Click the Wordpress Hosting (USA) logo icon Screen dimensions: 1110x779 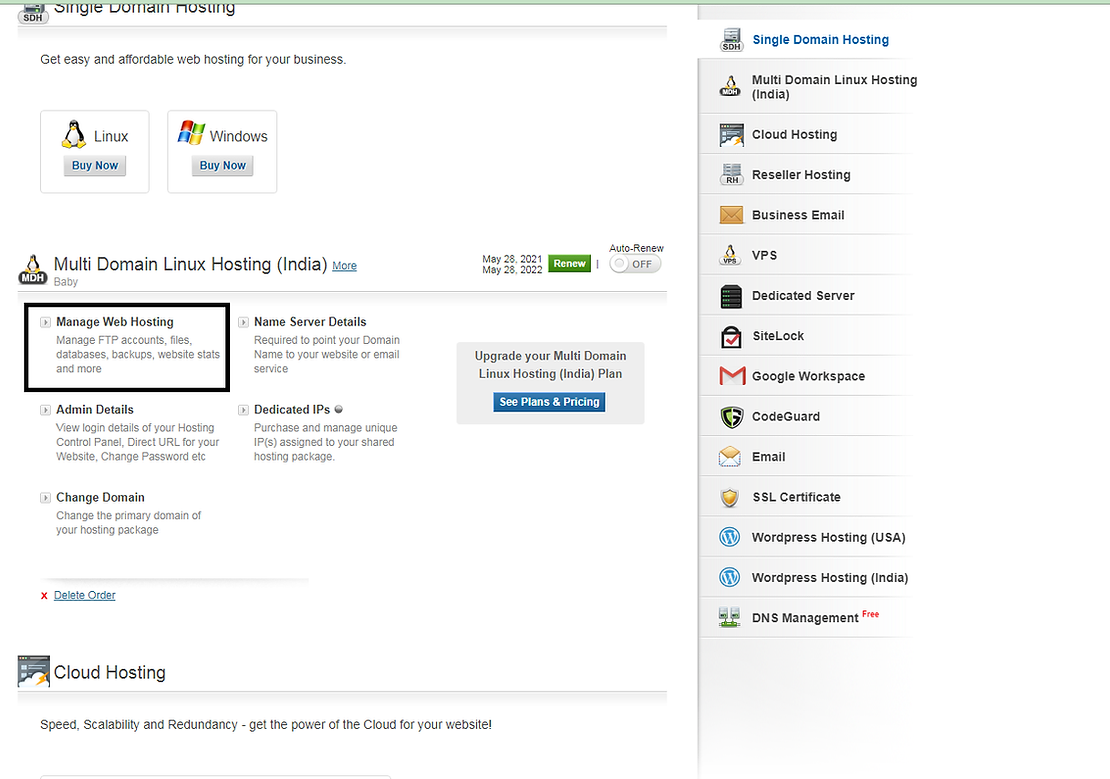[730, 537]
